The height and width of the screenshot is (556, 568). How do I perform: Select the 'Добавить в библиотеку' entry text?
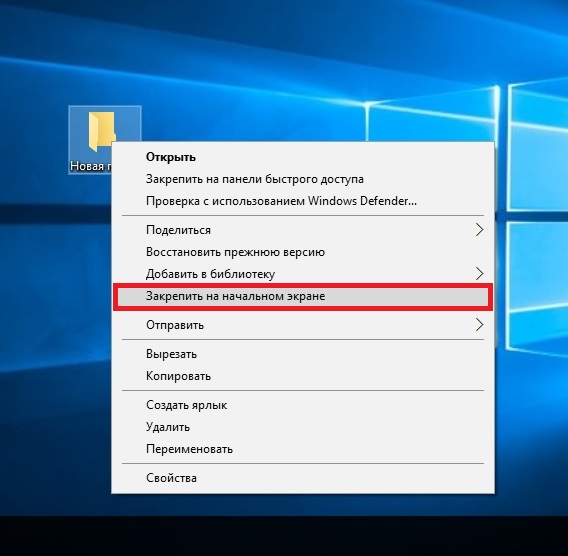coord(210,274)
